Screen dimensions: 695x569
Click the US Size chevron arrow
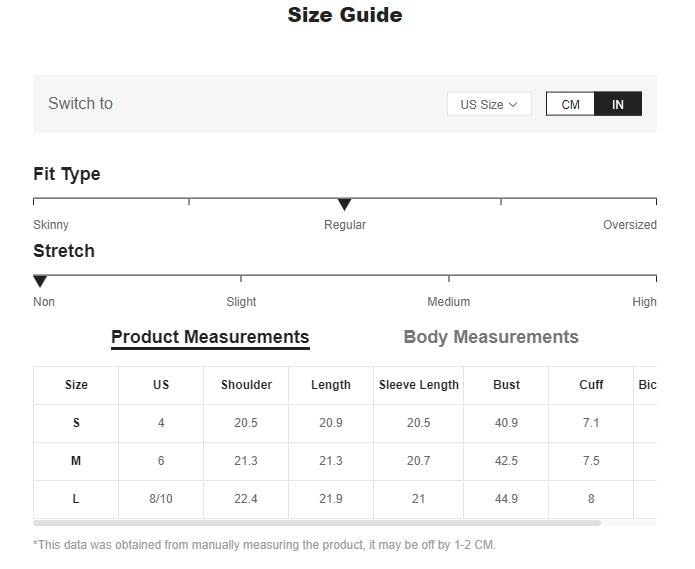tap(513, 105)
